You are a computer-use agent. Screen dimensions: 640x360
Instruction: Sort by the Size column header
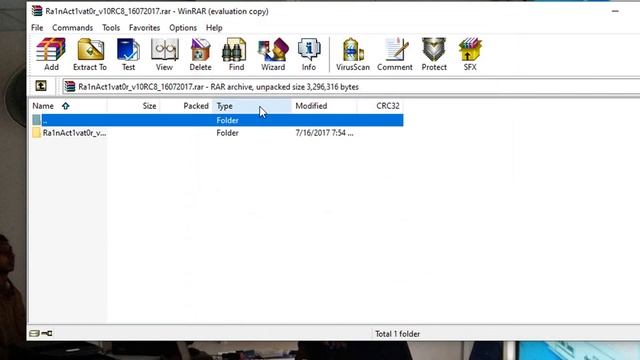(133, 106)
